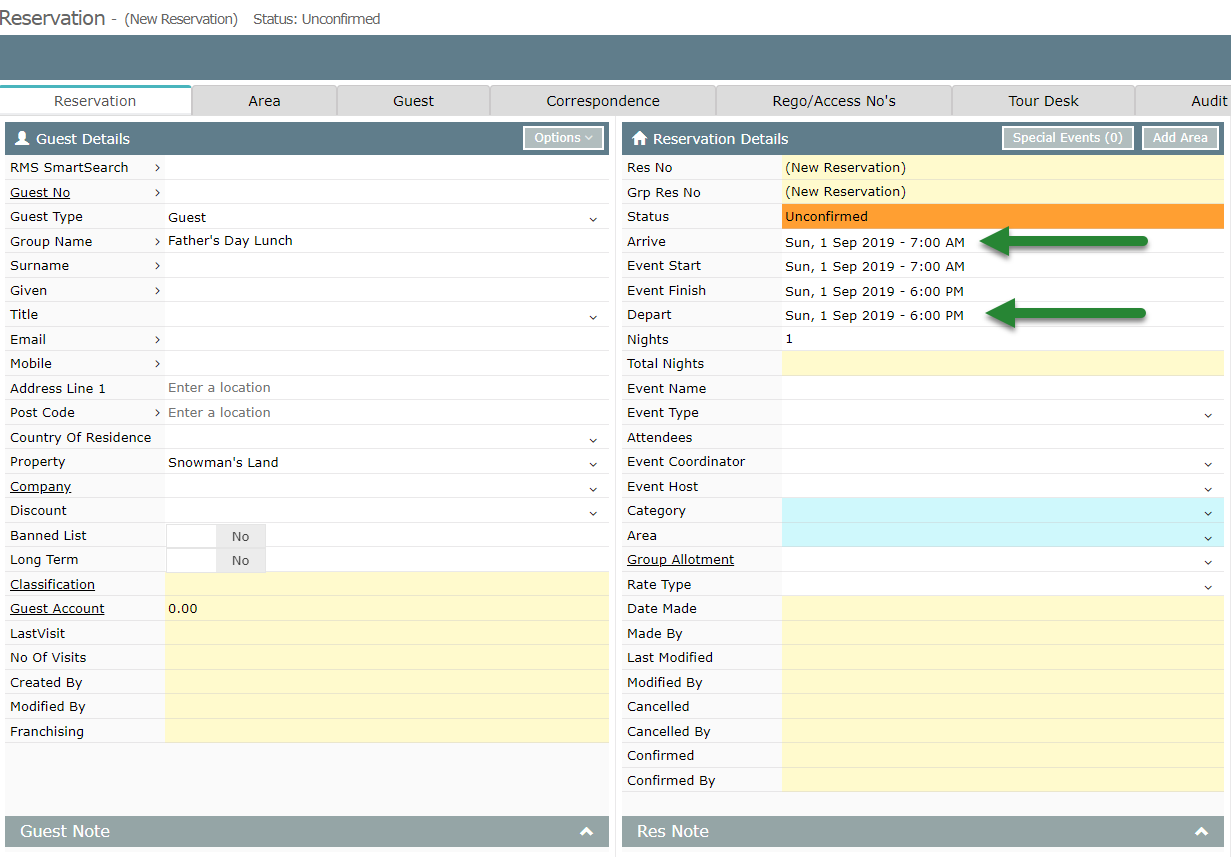1231x861 pixels.
Task: Click the Mobile input field
Action: [386, 364]
